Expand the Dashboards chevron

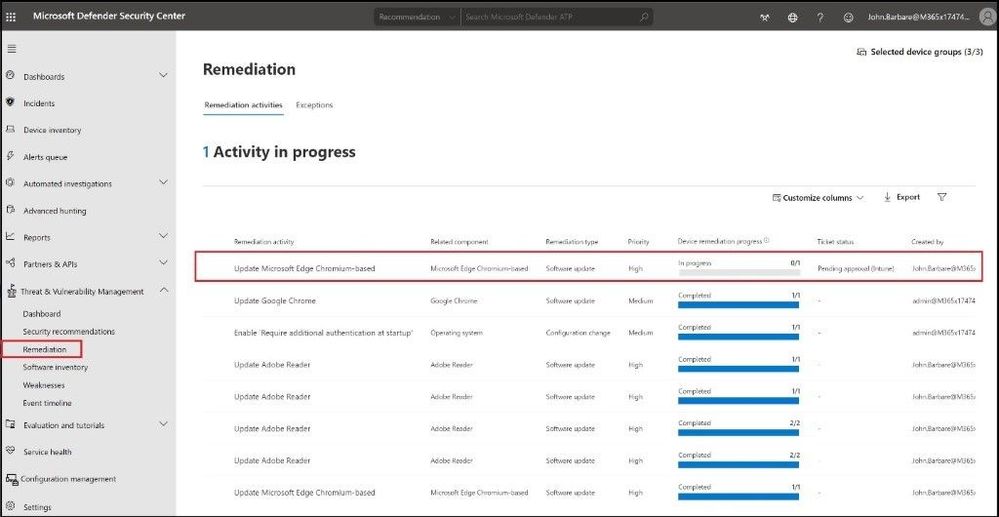(163, 75)
